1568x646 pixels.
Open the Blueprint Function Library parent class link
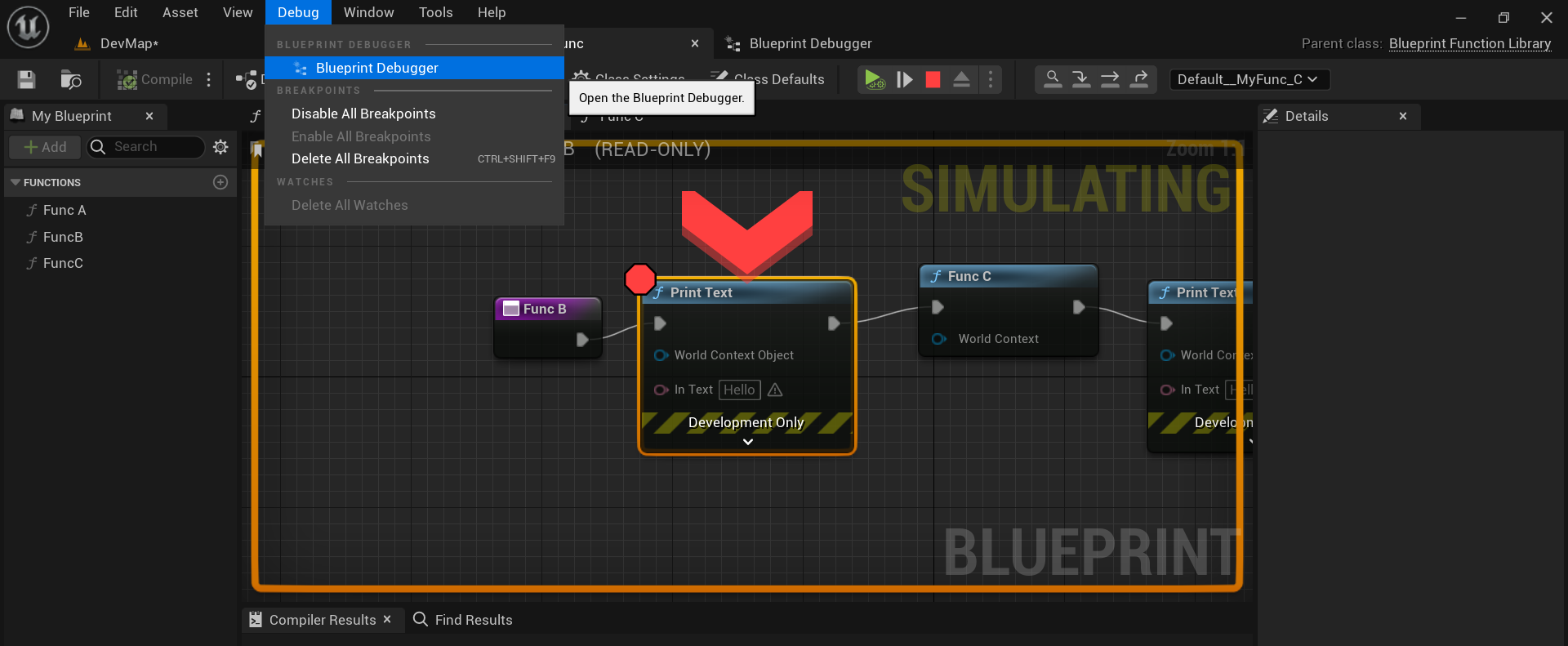1469,43
